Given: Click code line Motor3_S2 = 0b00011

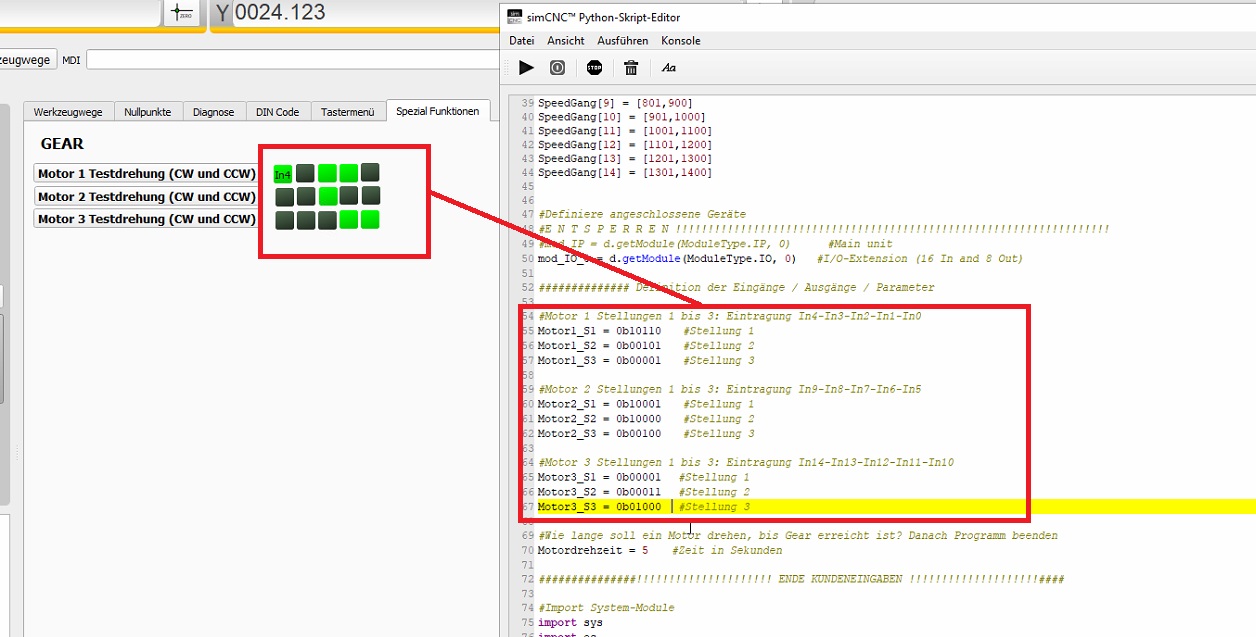Looking at the screenshot, I should tap(643, 492).
